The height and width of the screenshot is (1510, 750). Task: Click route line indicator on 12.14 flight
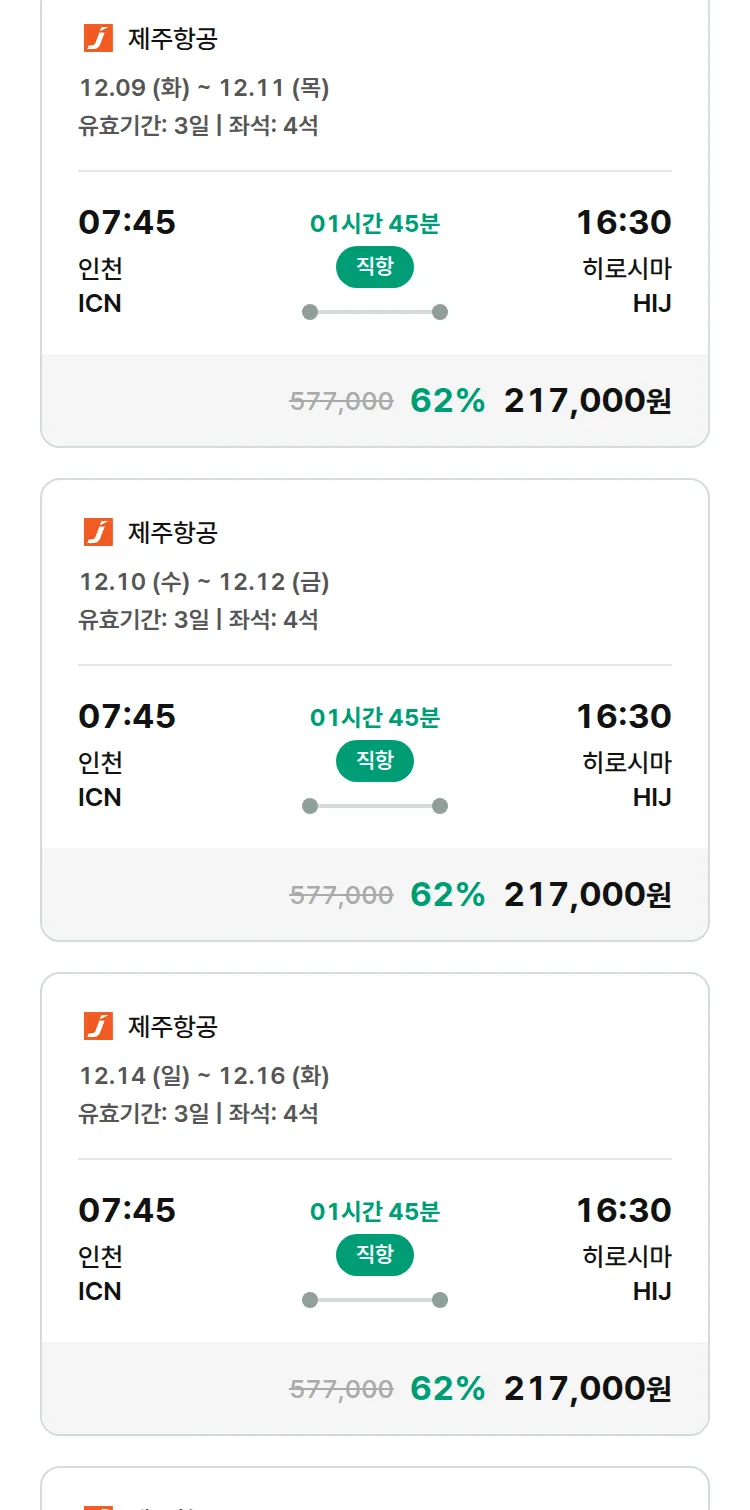374,1300
